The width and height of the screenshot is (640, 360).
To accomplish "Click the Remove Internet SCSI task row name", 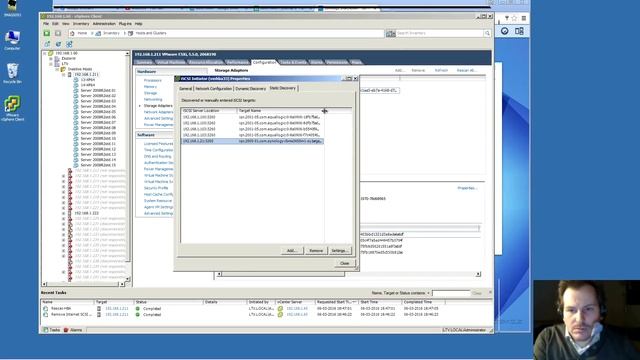I will point(71,315).
